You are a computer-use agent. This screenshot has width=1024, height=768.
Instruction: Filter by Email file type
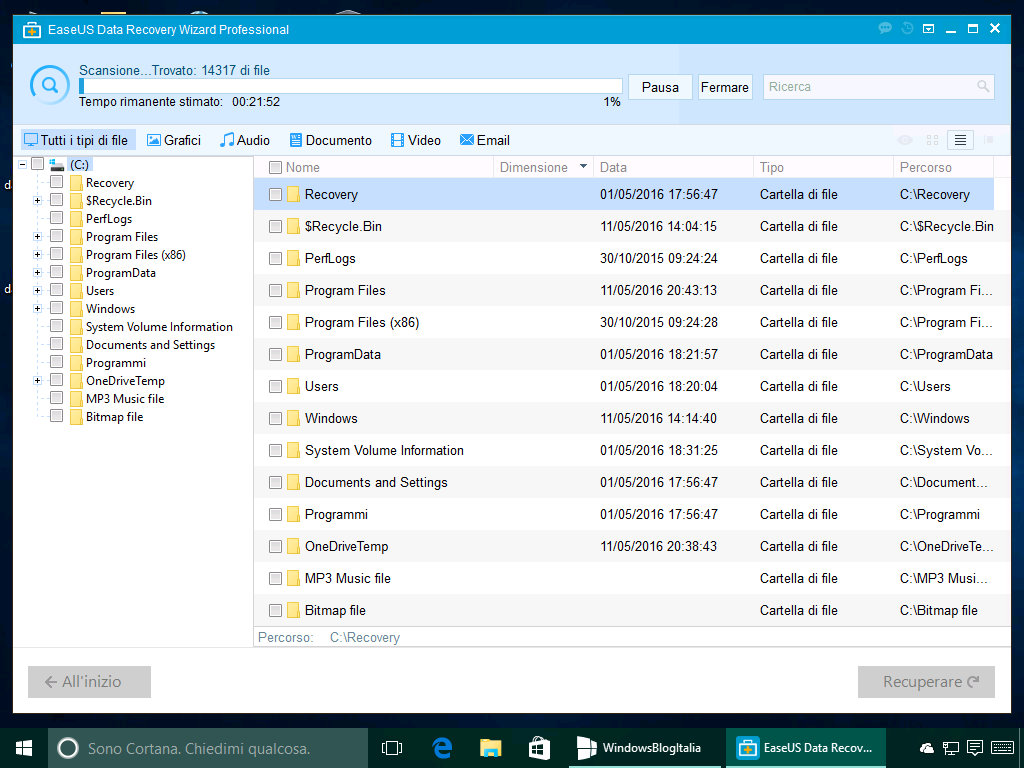(485, 140)
